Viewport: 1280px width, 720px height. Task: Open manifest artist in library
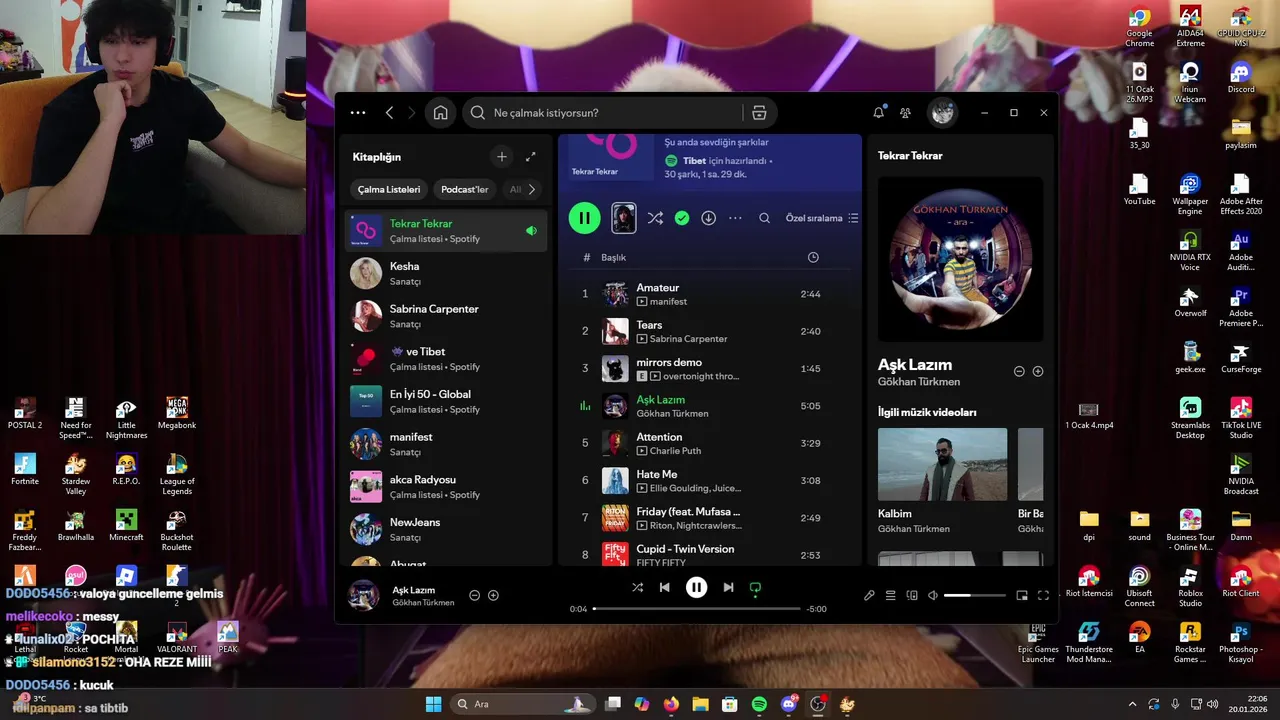[x=446, y=444]
